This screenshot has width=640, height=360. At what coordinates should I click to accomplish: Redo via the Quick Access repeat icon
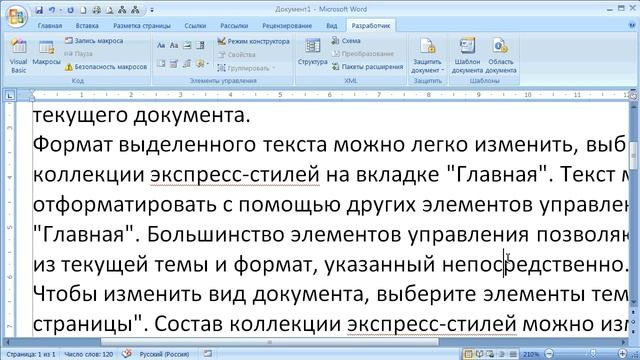70,10
